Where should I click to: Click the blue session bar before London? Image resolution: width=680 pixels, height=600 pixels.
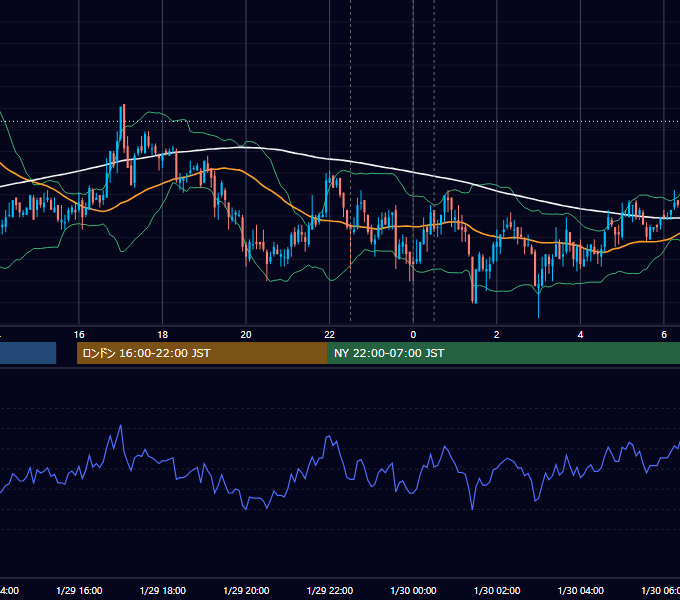[x=28, y=353]
